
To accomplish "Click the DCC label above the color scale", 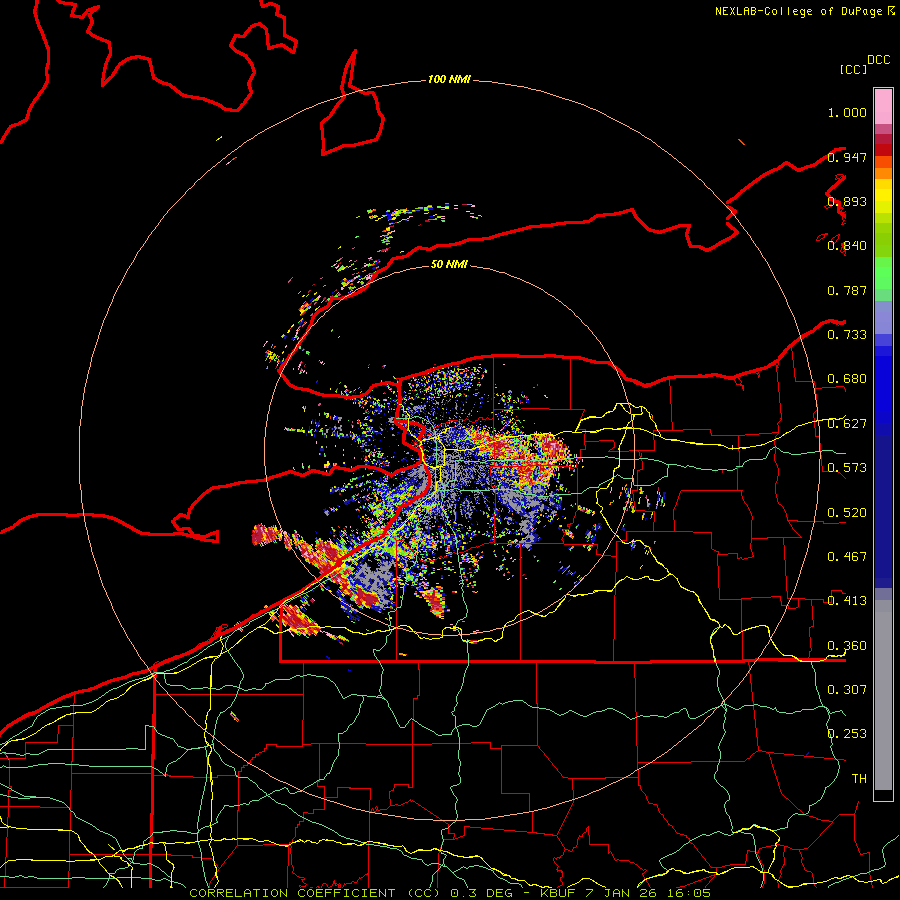I will click(879, 60).
